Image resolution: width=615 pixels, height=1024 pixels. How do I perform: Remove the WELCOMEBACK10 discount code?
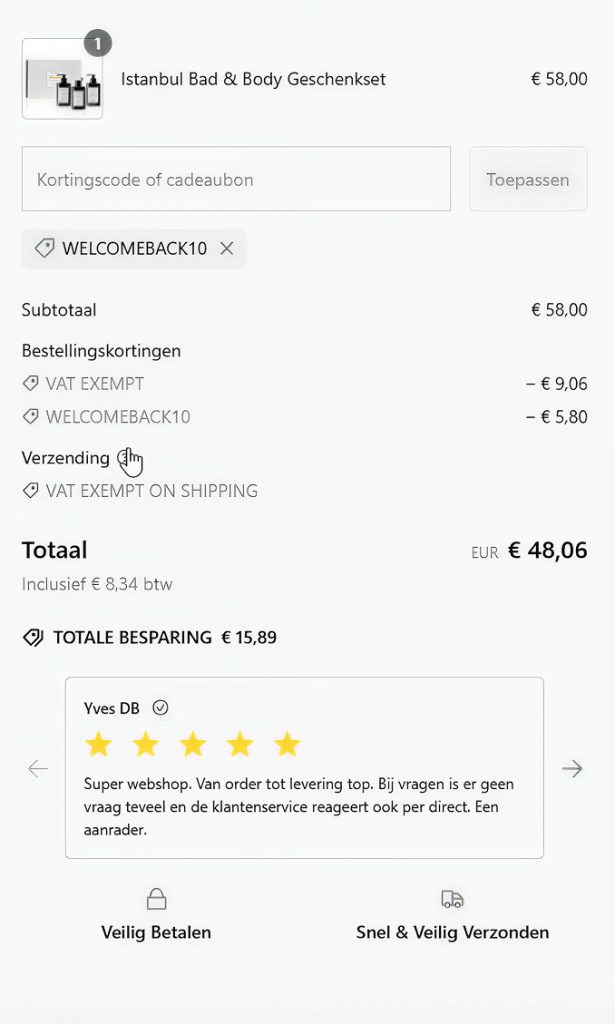[x=227, y=249]
